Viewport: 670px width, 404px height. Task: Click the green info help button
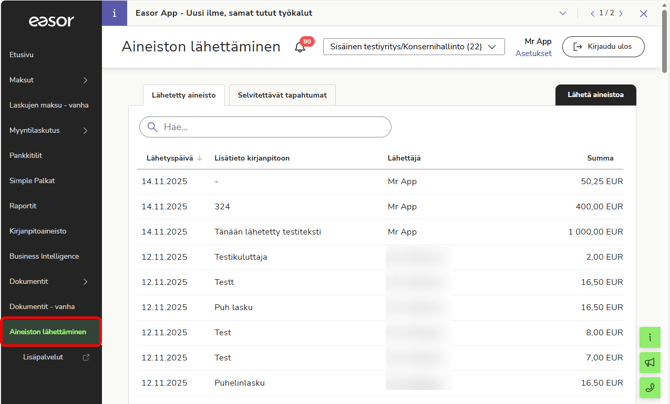(x=650, y=337)
